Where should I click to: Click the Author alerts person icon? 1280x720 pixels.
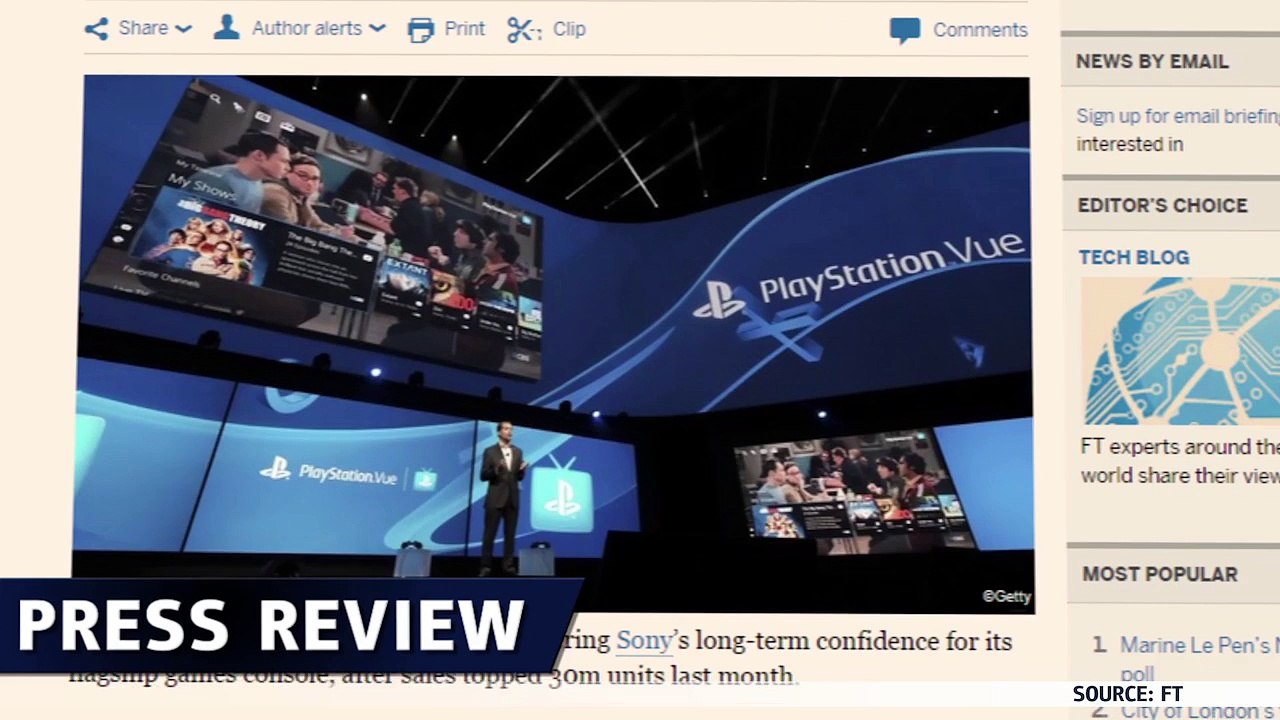click(227, 28)
